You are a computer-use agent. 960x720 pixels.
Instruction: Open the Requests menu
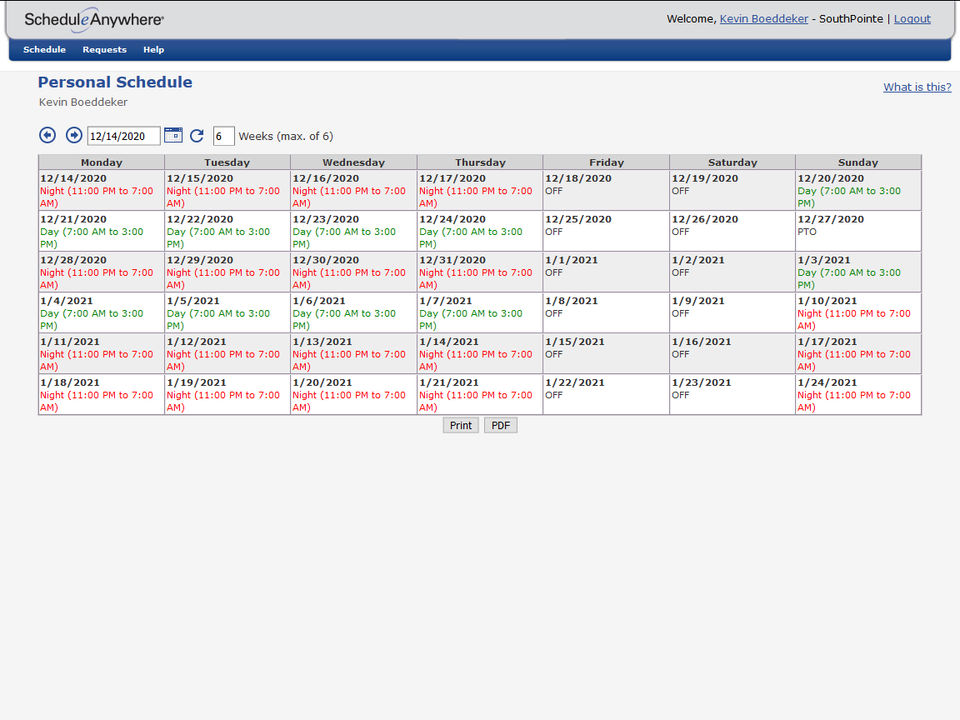105,50
